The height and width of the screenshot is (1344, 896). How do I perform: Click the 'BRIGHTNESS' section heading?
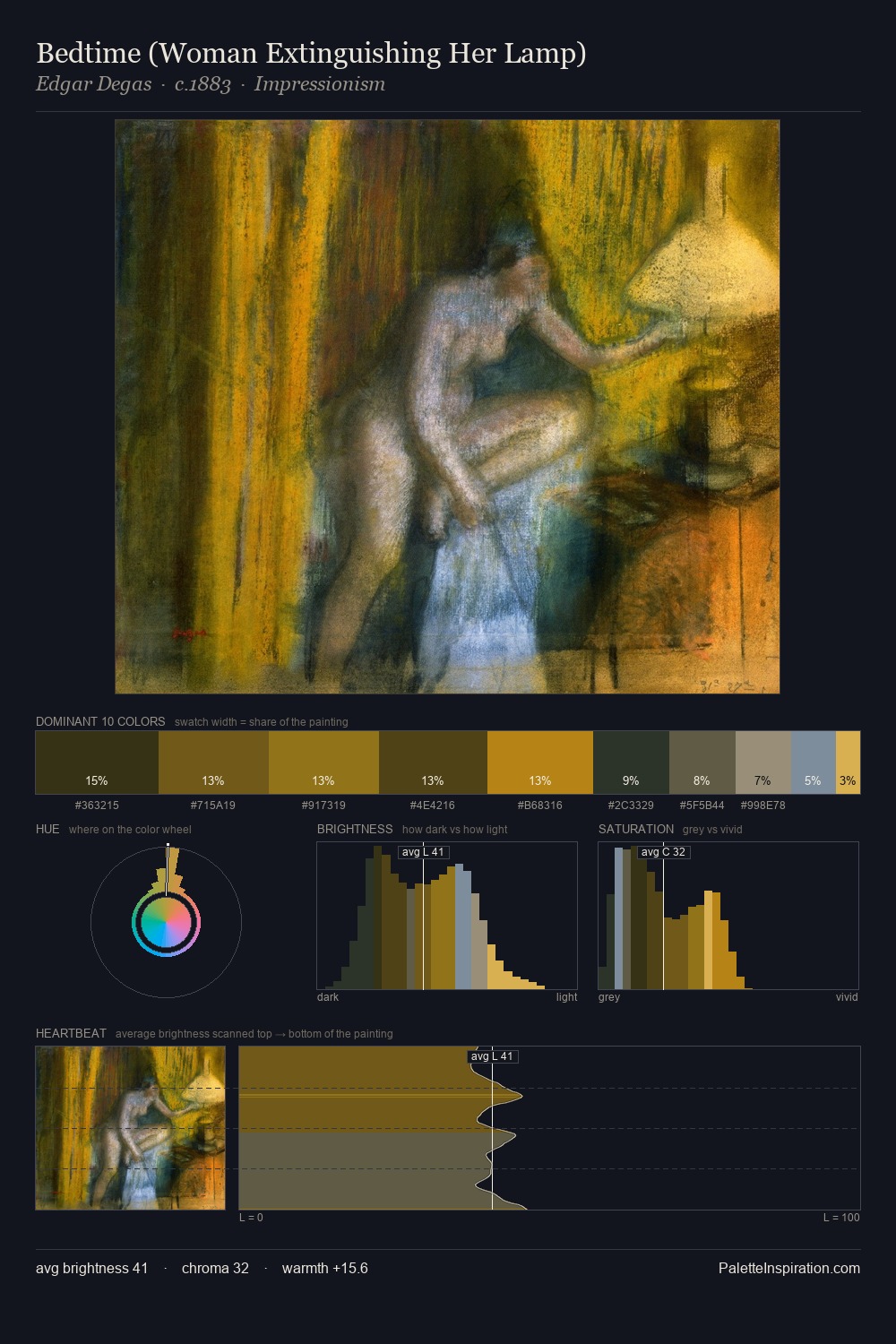click(355, 829)
